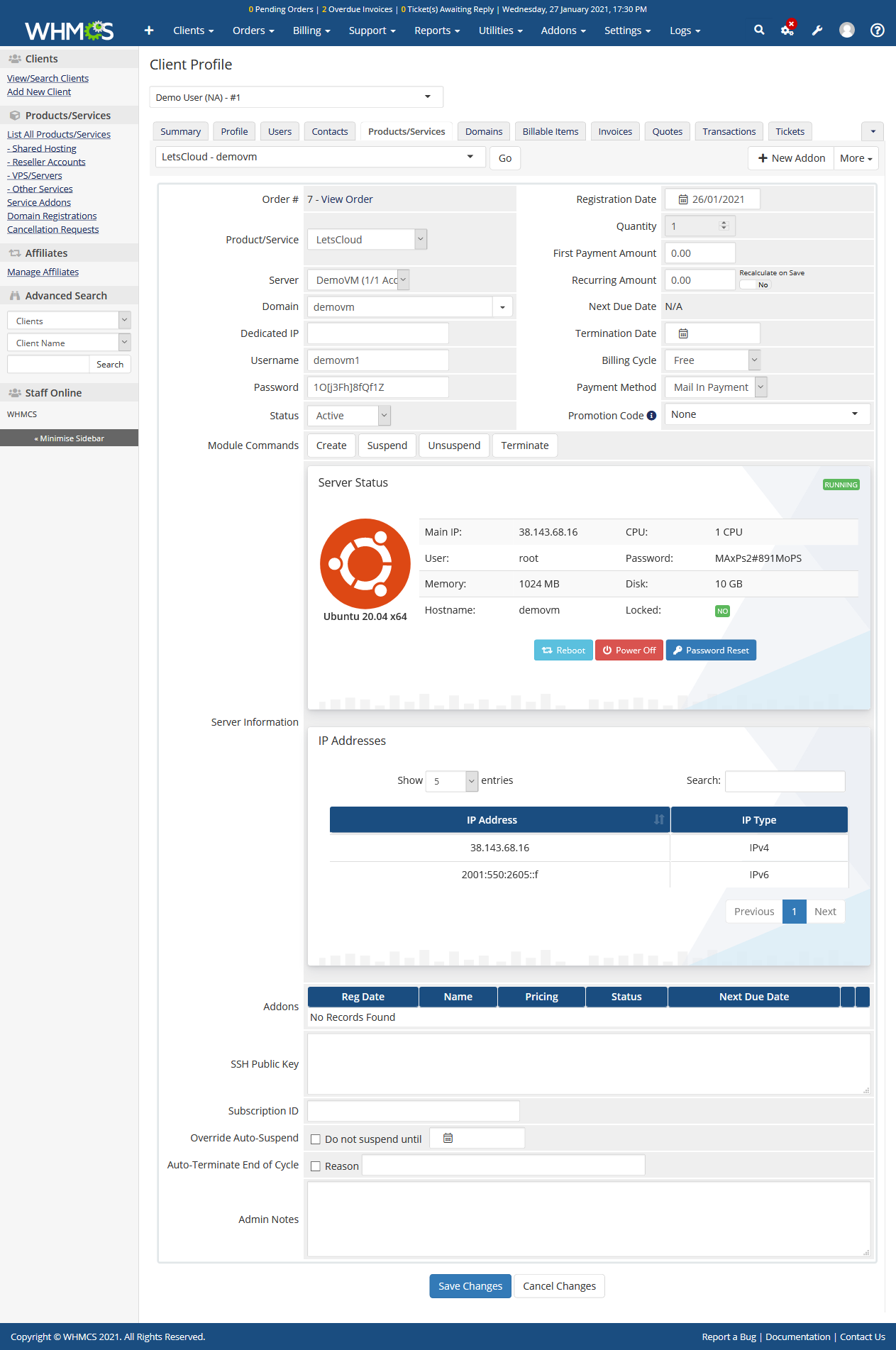Click the plus quick-add icon in navbar
The image size is (896, 1350).
149,30
